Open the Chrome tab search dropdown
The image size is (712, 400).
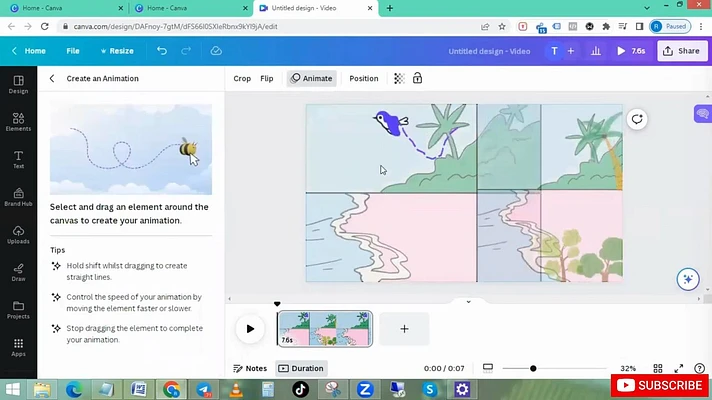647,8
